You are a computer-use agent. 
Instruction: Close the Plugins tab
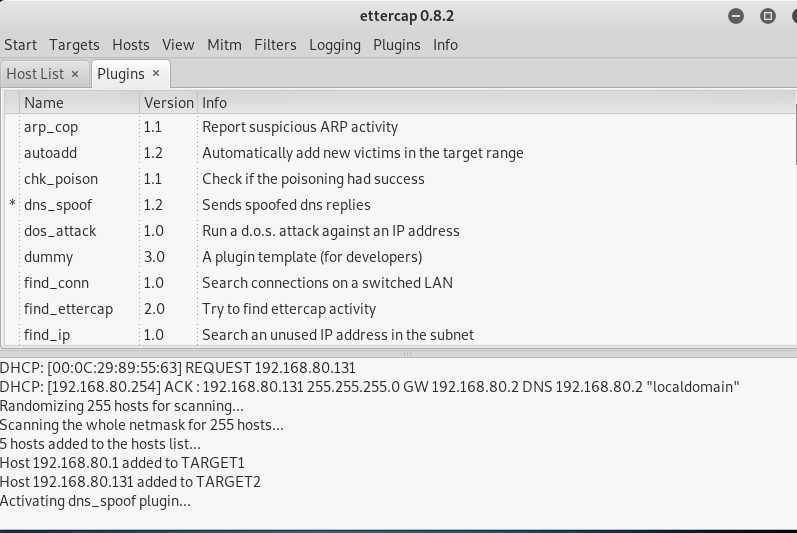156,73
